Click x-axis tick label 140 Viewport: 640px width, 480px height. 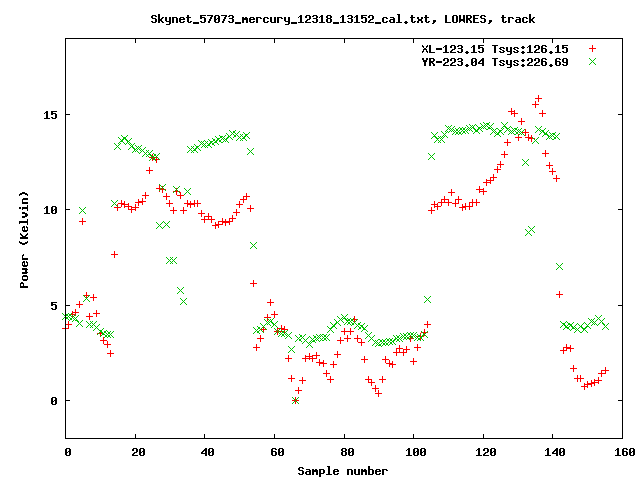(x=555, y=452)
